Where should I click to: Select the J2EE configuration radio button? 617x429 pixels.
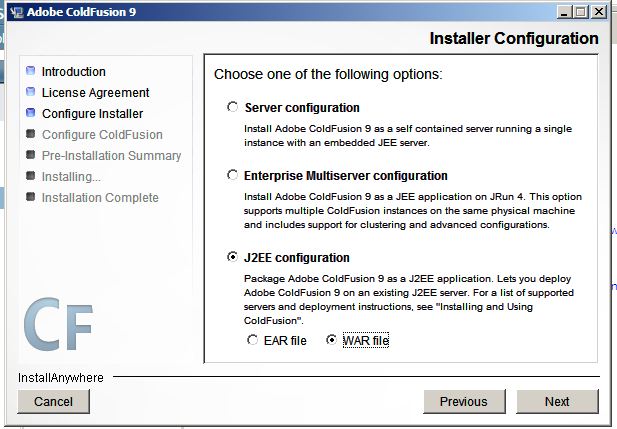(x=233, y=257)
